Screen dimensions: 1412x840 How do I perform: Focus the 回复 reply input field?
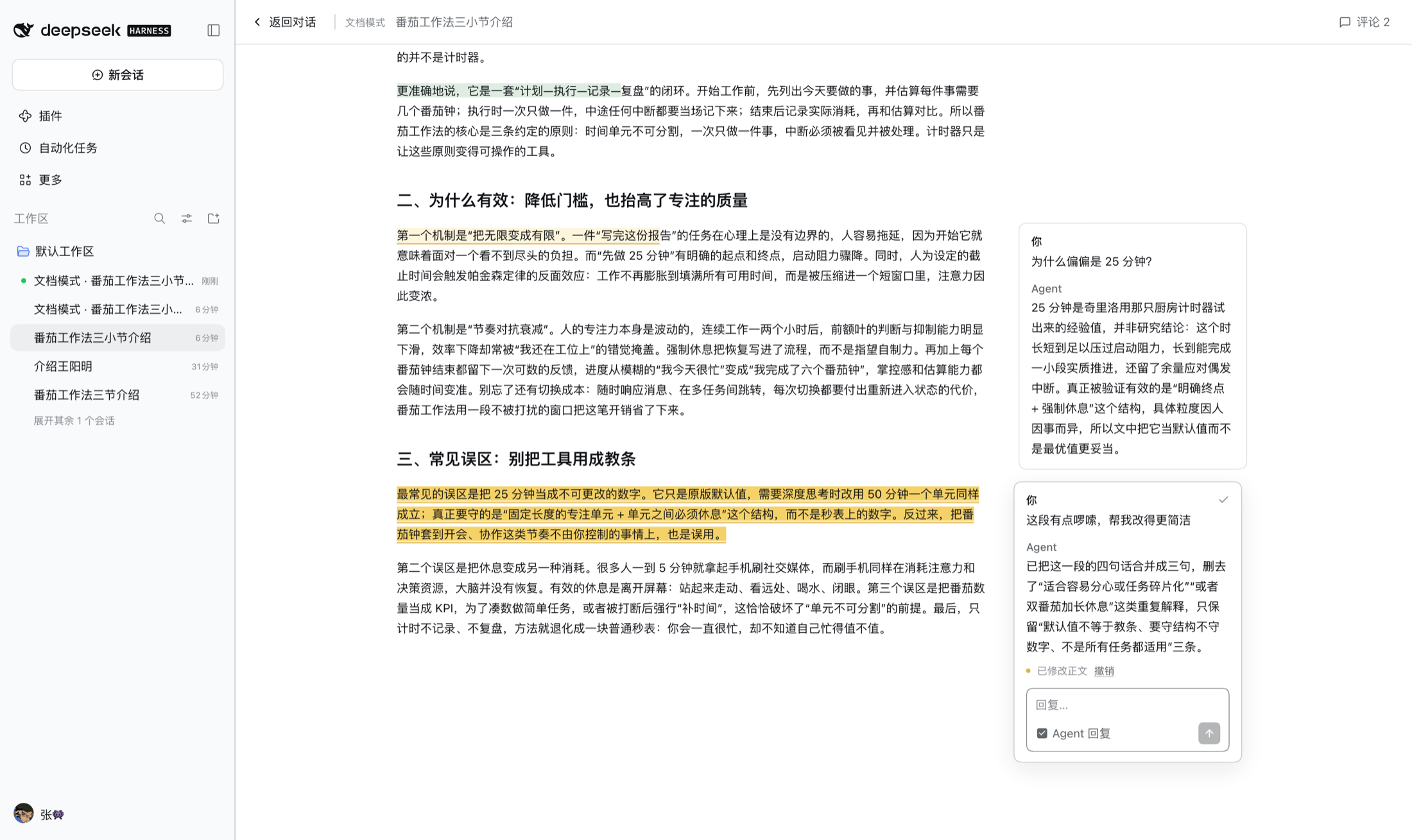click(x=1127, y=705)
